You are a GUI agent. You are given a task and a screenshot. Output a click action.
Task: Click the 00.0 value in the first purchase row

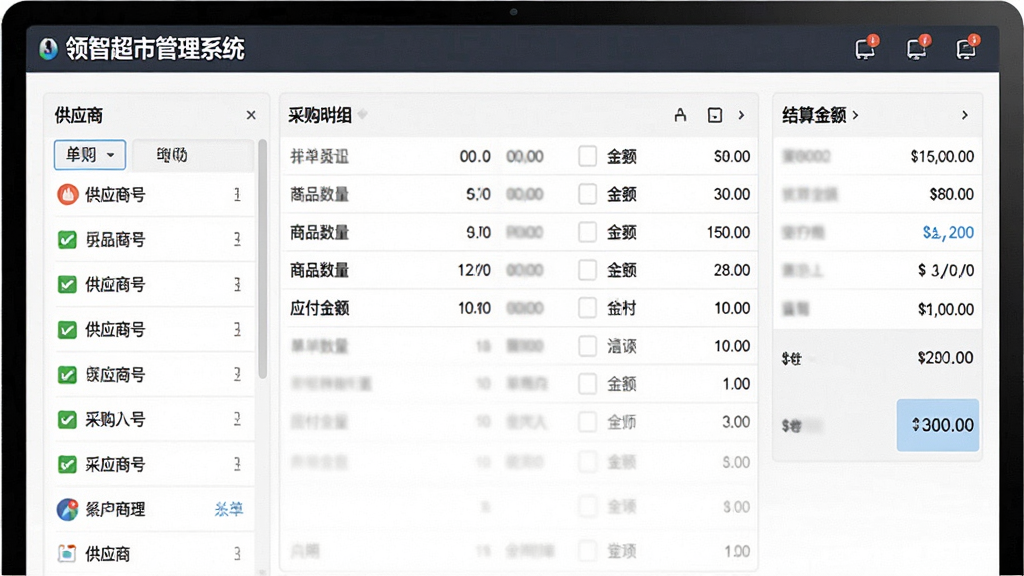(475, 157)
